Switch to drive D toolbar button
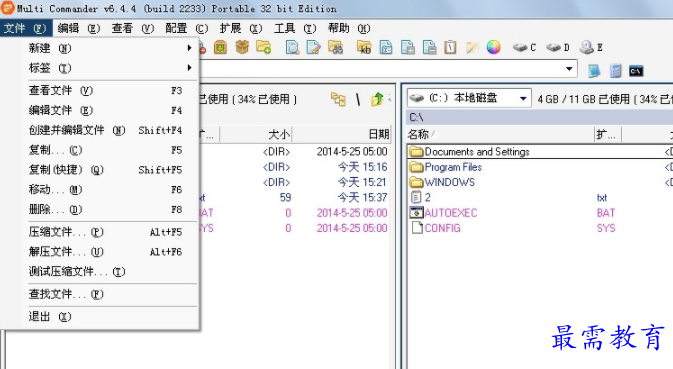673x369 pixels. pyautogui.click(x=558, y=47)
